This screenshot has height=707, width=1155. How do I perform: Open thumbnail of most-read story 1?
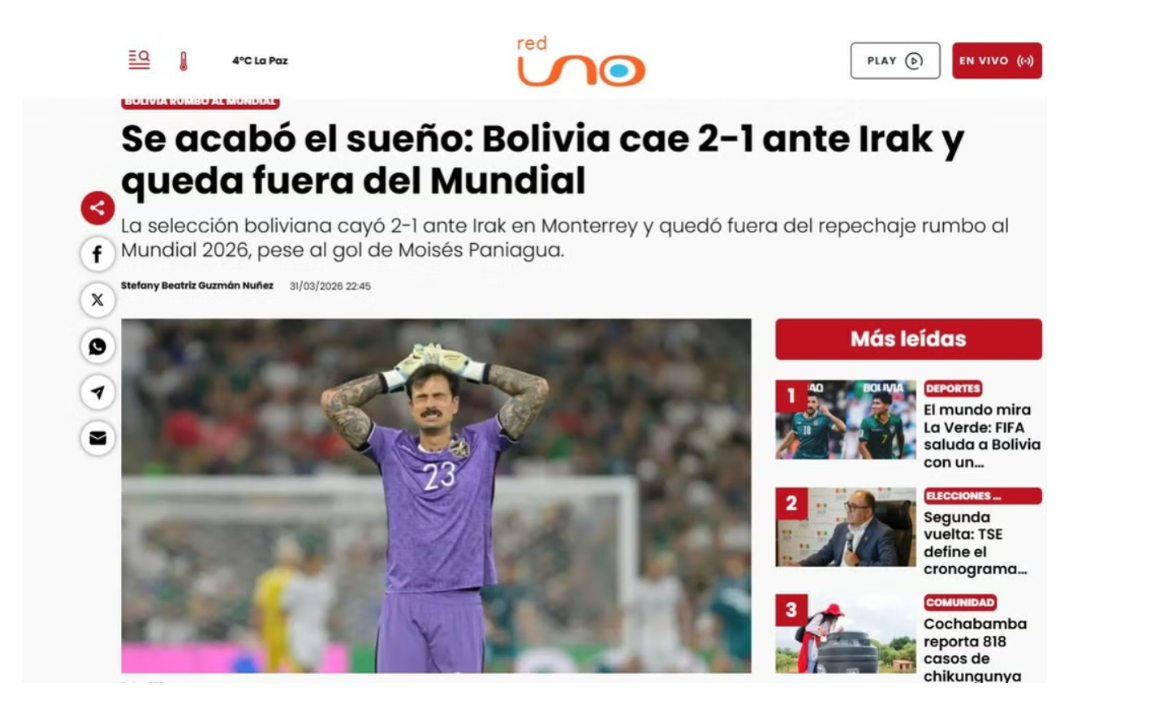[x=846, y=420]
